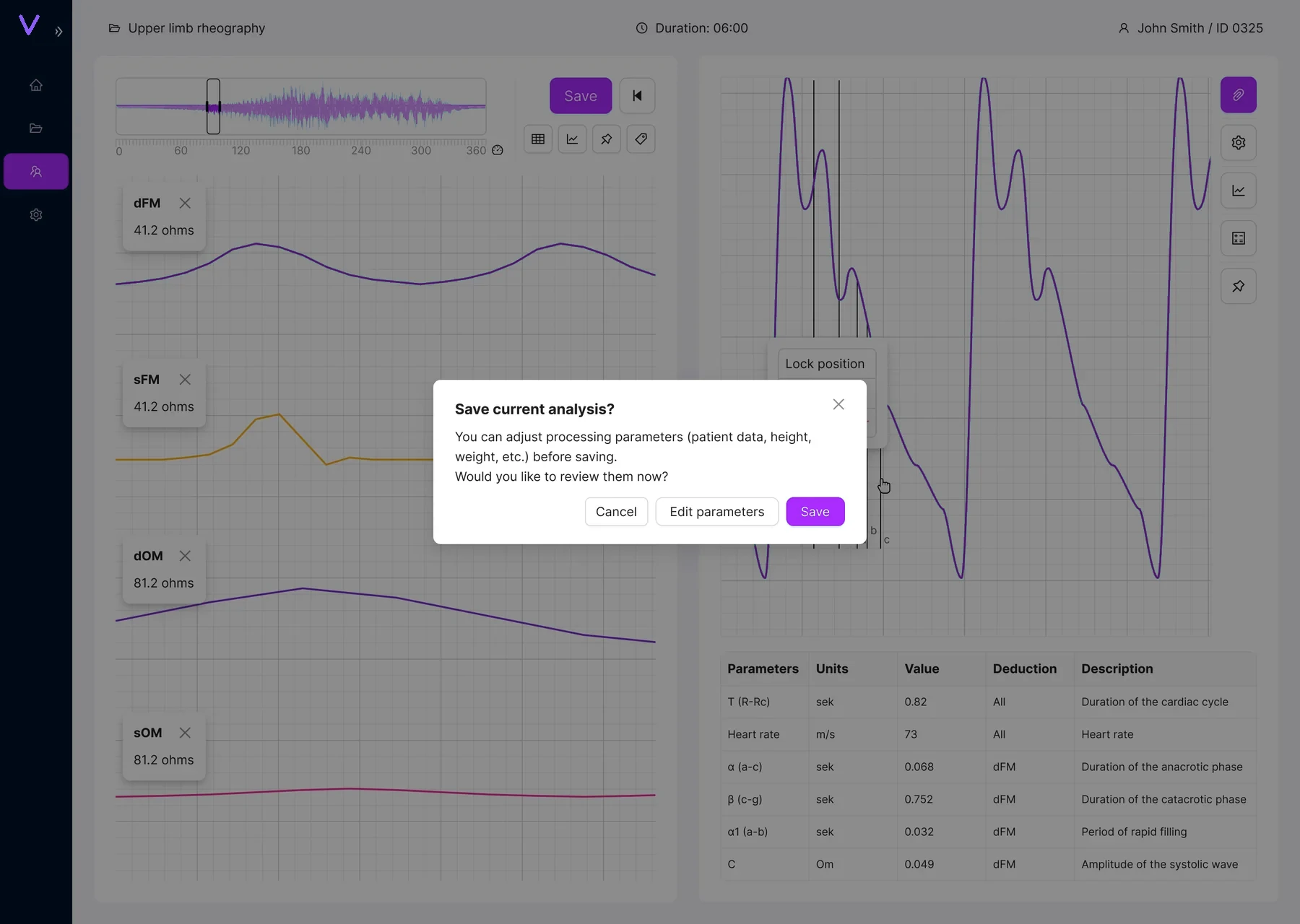Open the table view icon
The width and height of the screenshot is (1300, 924).
(x=538, y=139)
